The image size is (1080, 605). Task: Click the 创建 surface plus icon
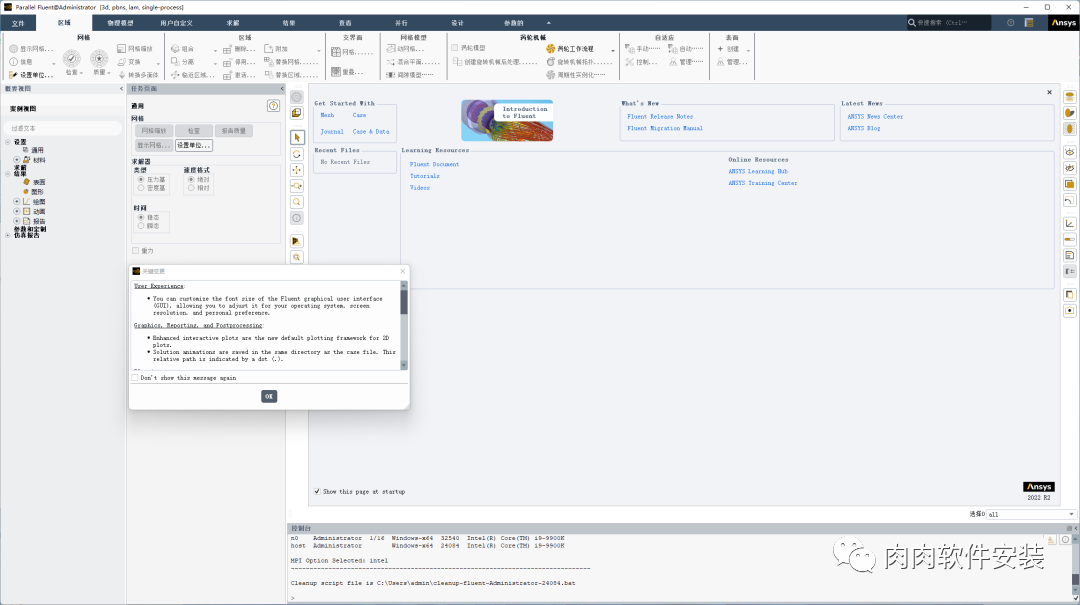pos(720,49)
